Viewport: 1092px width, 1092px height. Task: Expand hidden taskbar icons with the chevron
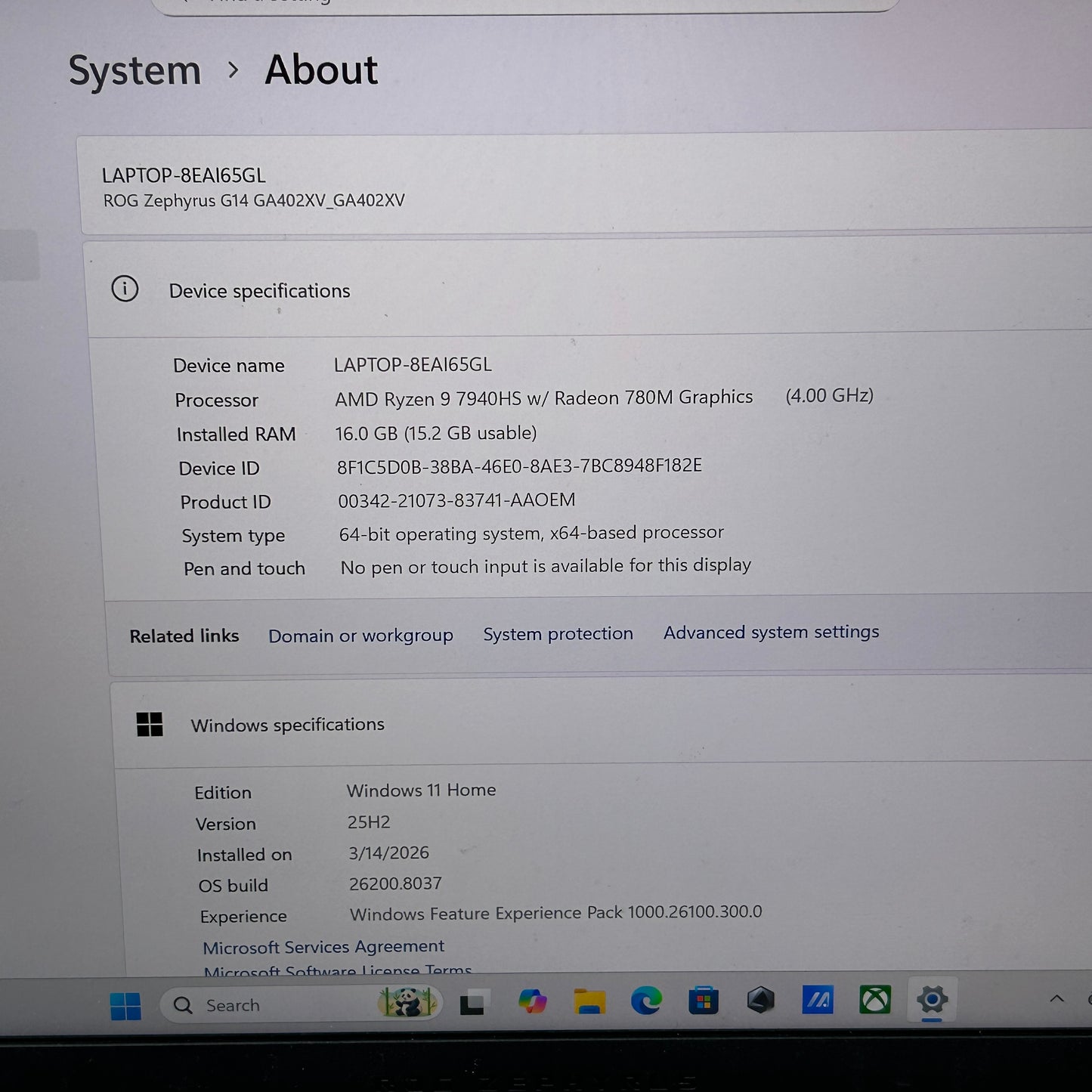click(1058, 998)
